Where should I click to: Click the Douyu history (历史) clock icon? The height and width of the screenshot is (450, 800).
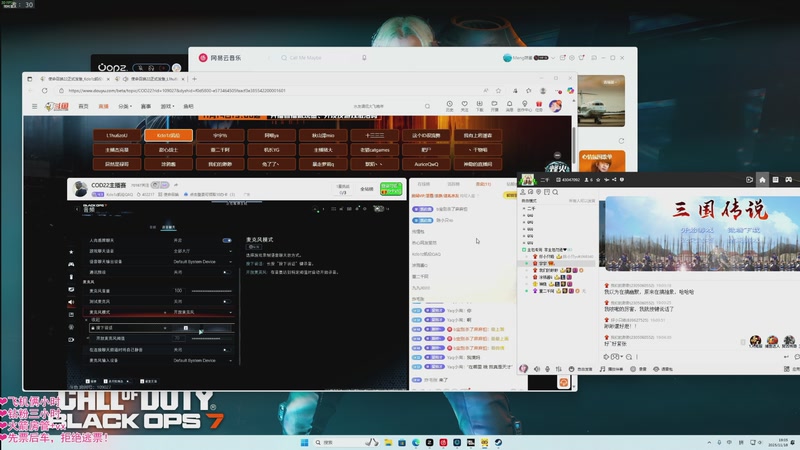[x=449, y=106]
